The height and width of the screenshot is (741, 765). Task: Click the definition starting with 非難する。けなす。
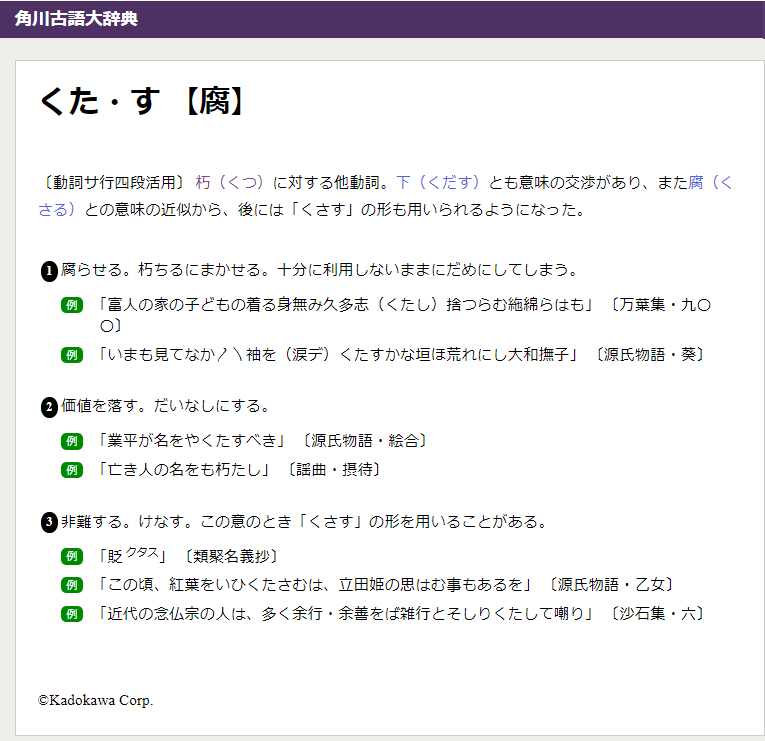point(304,522)
